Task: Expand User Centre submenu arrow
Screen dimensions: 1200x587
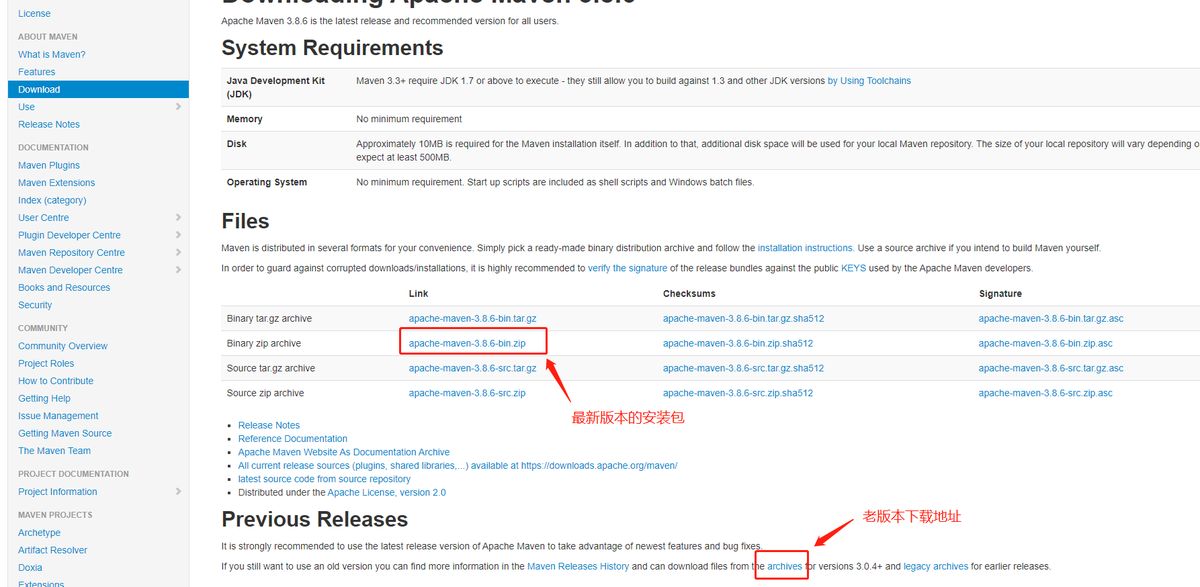Action: coord(178,218)
